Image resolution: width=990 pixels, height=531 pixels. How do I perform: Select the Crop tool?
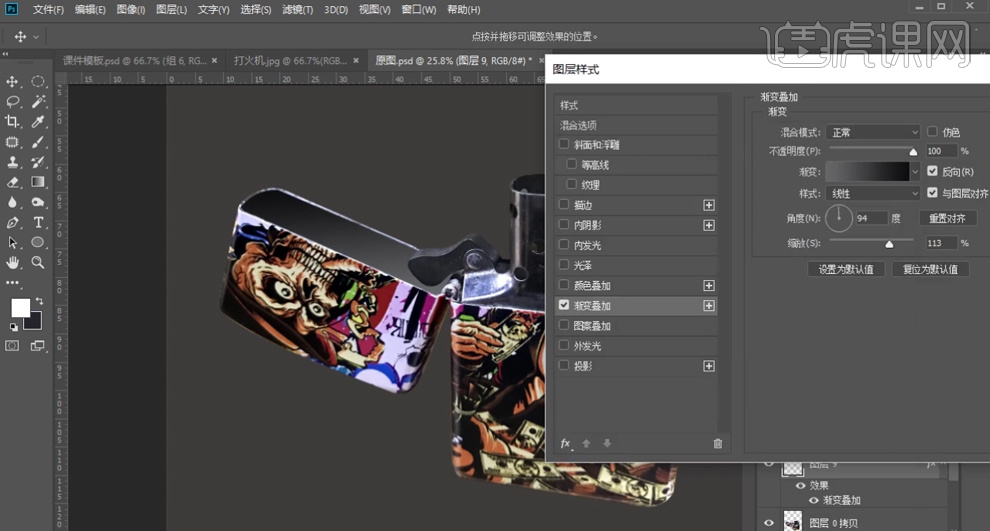click(x=13, y=122)
